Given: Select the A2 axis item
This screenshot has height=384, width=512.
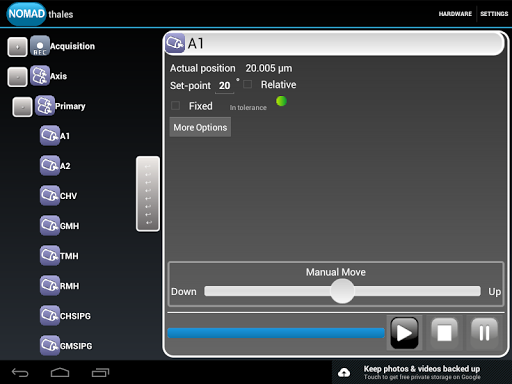Looking at the screenshot, I should [50, 166].
